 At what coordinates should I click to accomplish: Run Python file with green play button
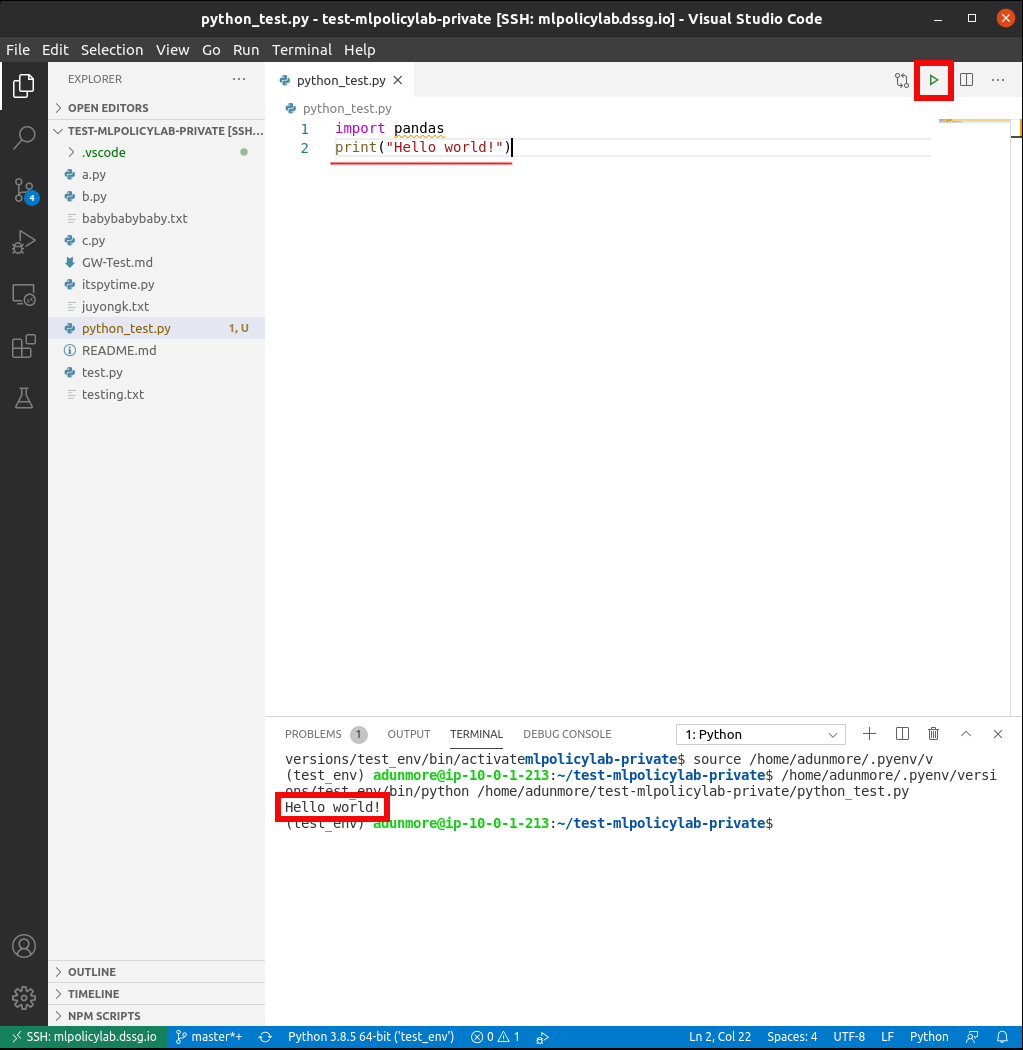click(933, 80)
